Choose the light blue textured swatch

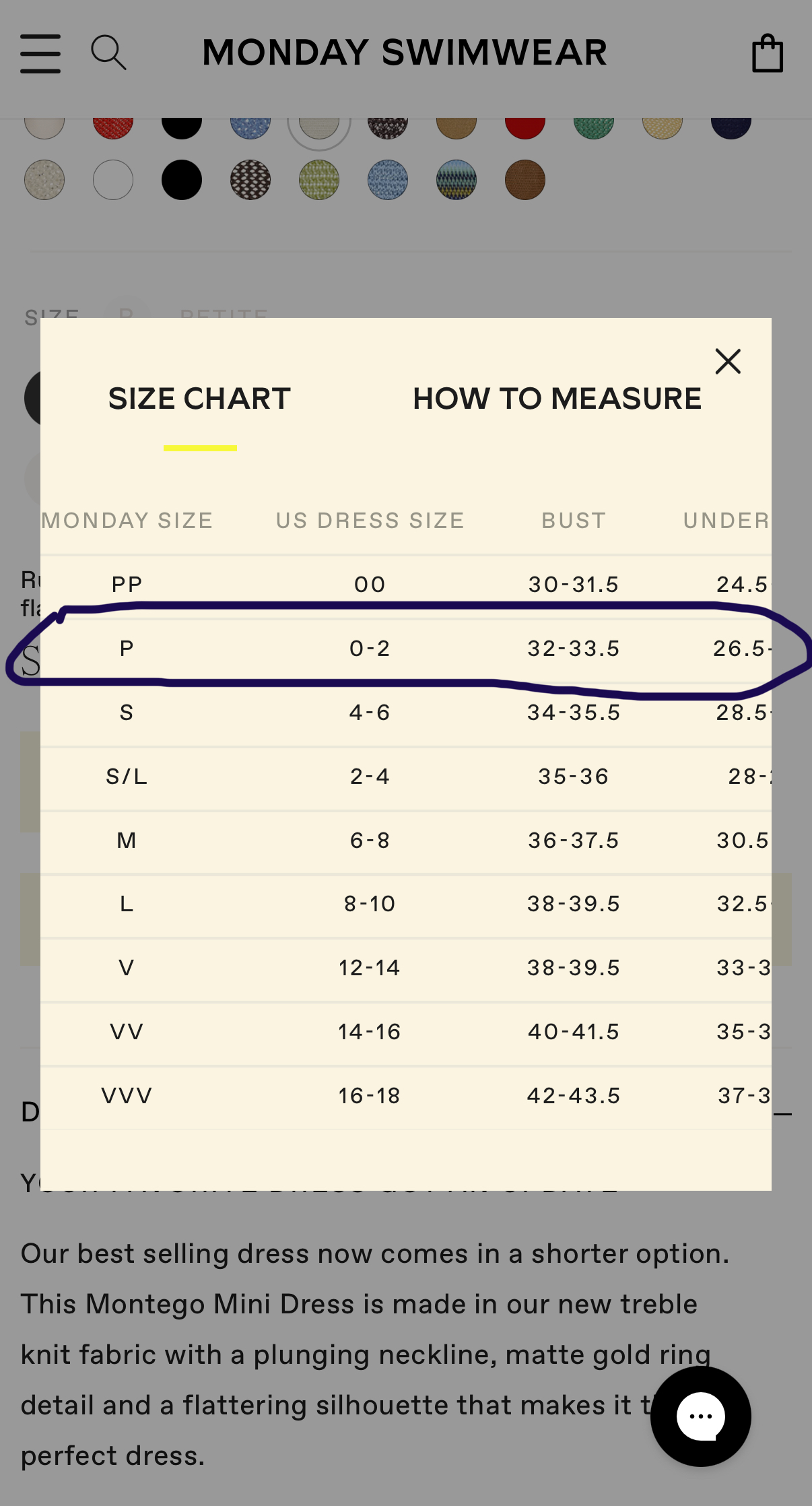388,180
